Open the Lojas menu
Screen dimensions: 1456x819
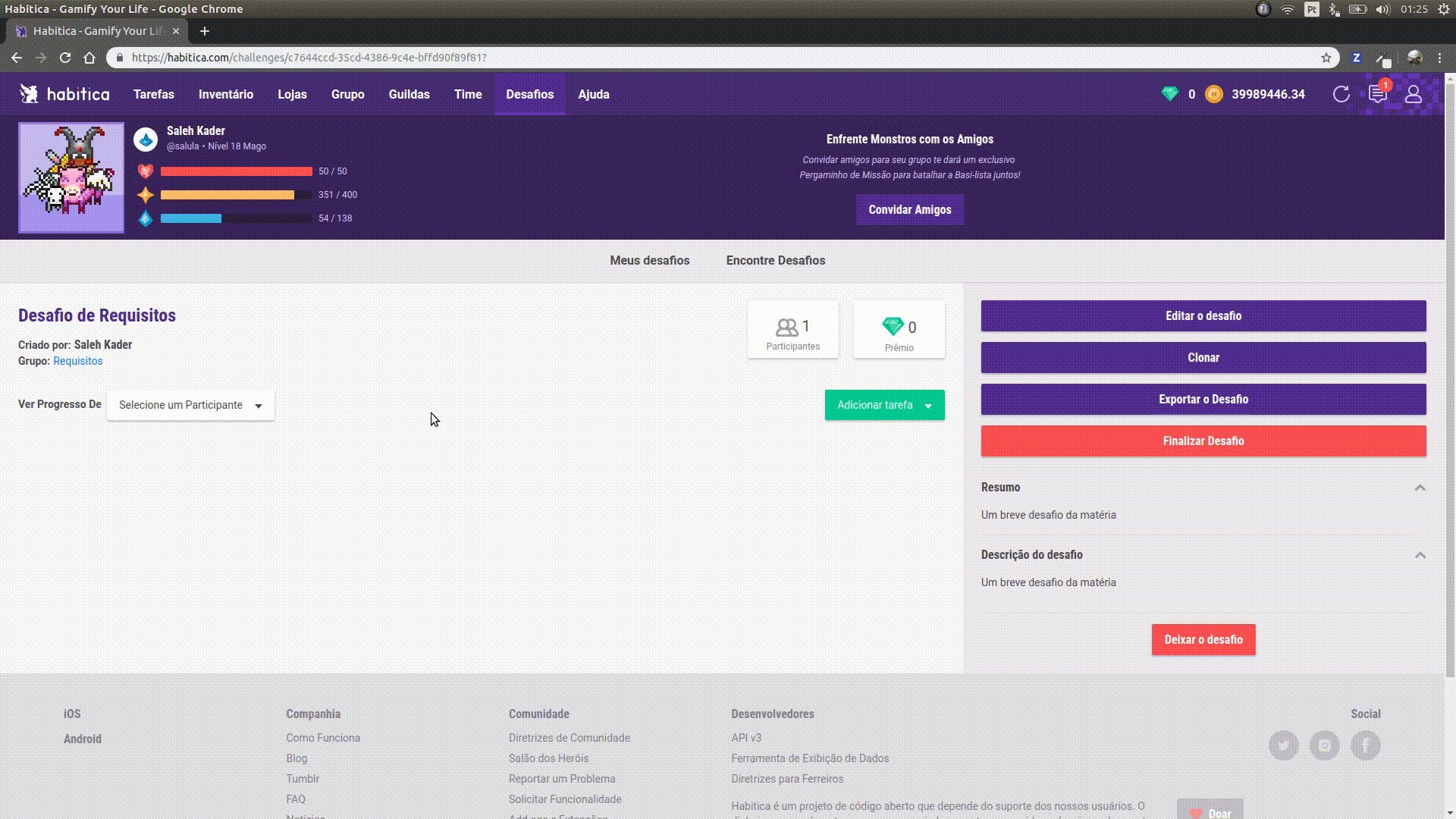click(x=292, y=94)
